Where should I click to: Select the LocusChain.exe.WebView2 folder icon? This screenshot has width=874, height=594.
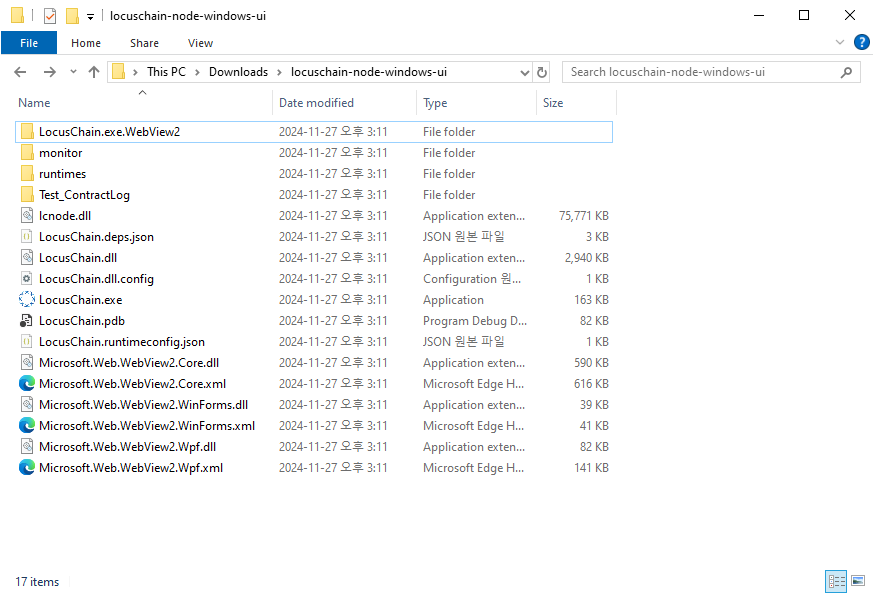[x=27, y=132]
